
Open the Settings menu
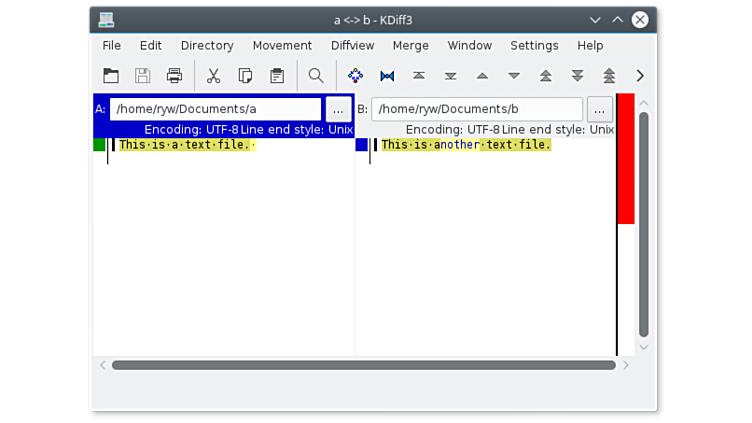pyautogui.click(x=534, y=45)
